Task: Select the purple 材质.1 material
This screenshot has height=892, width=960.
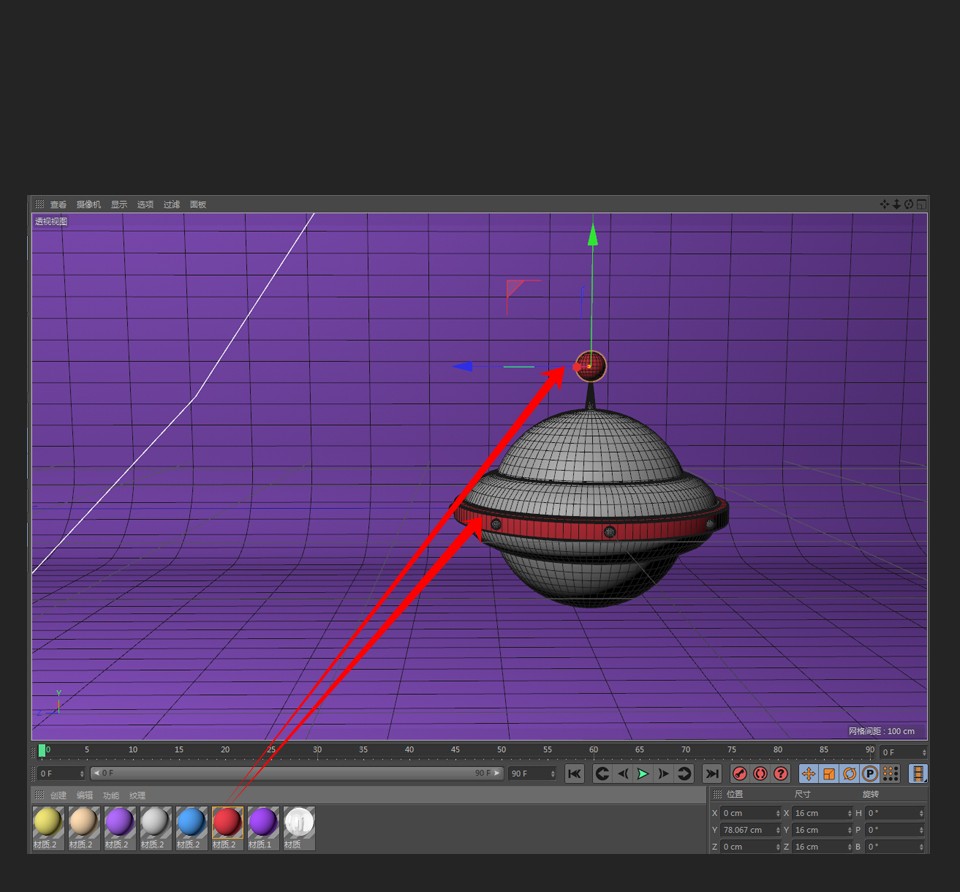Action: point(263,822)
